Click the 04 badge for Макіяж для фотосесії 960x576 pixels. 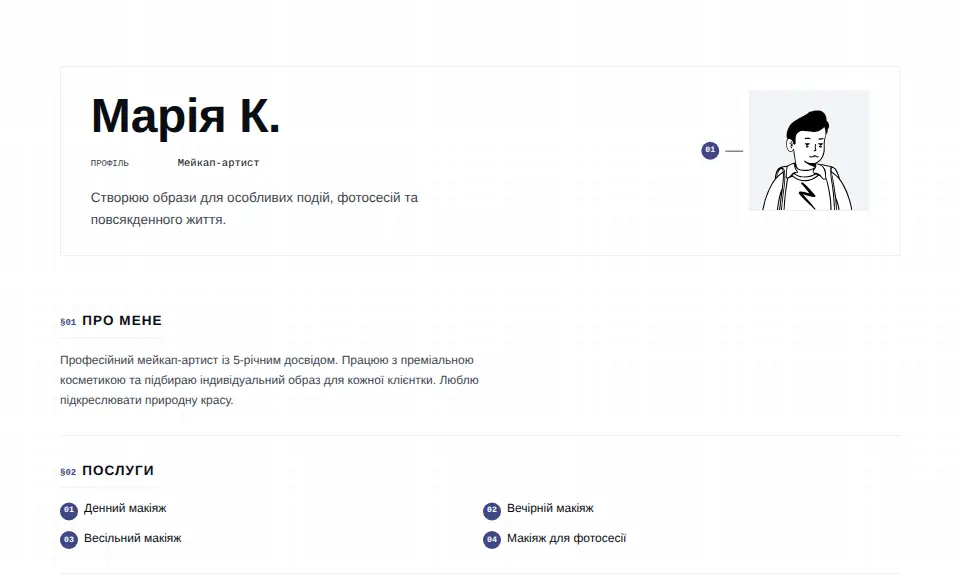tap(492, 540)
